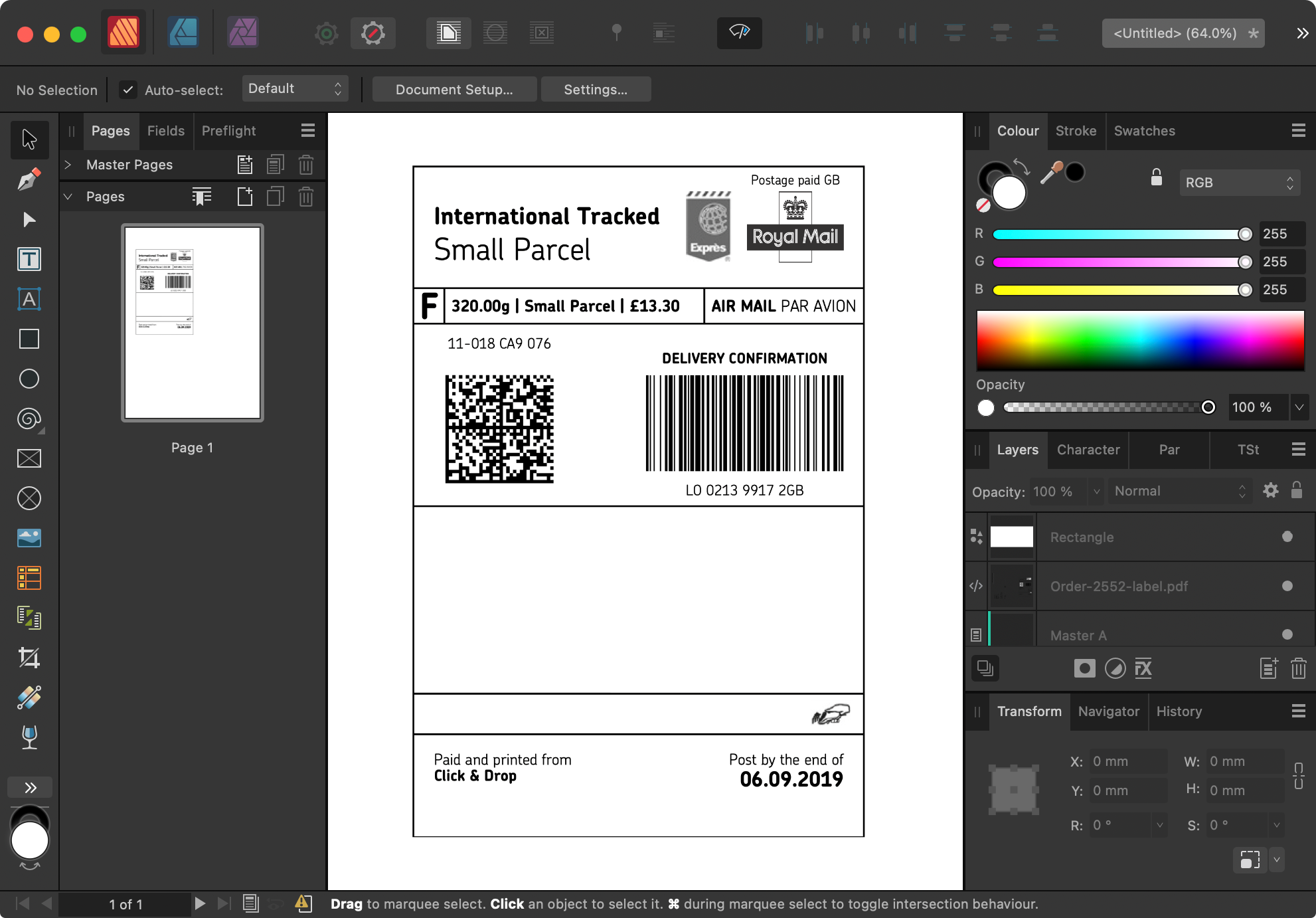Click the Document Setup... button
The image size is (1316, 918).
tap(454, 90)
